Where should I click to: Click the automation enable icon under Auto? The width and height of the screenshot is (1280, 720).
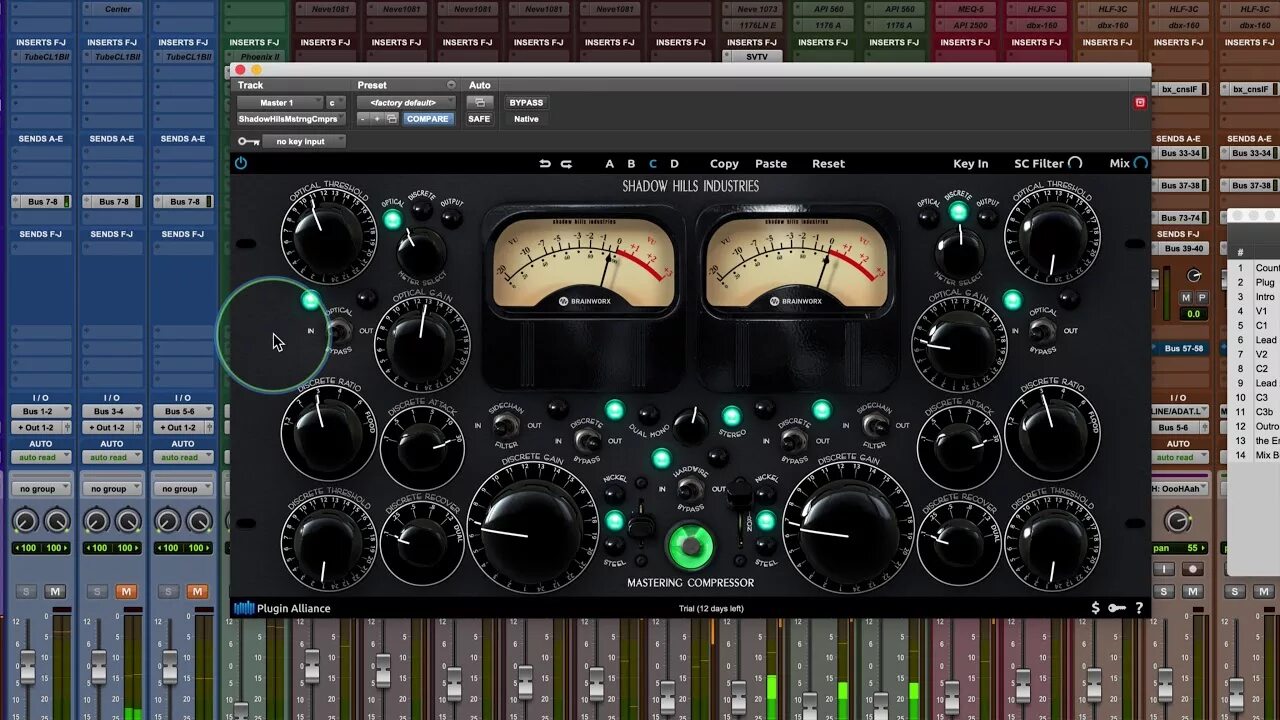(x=479, y=102)
